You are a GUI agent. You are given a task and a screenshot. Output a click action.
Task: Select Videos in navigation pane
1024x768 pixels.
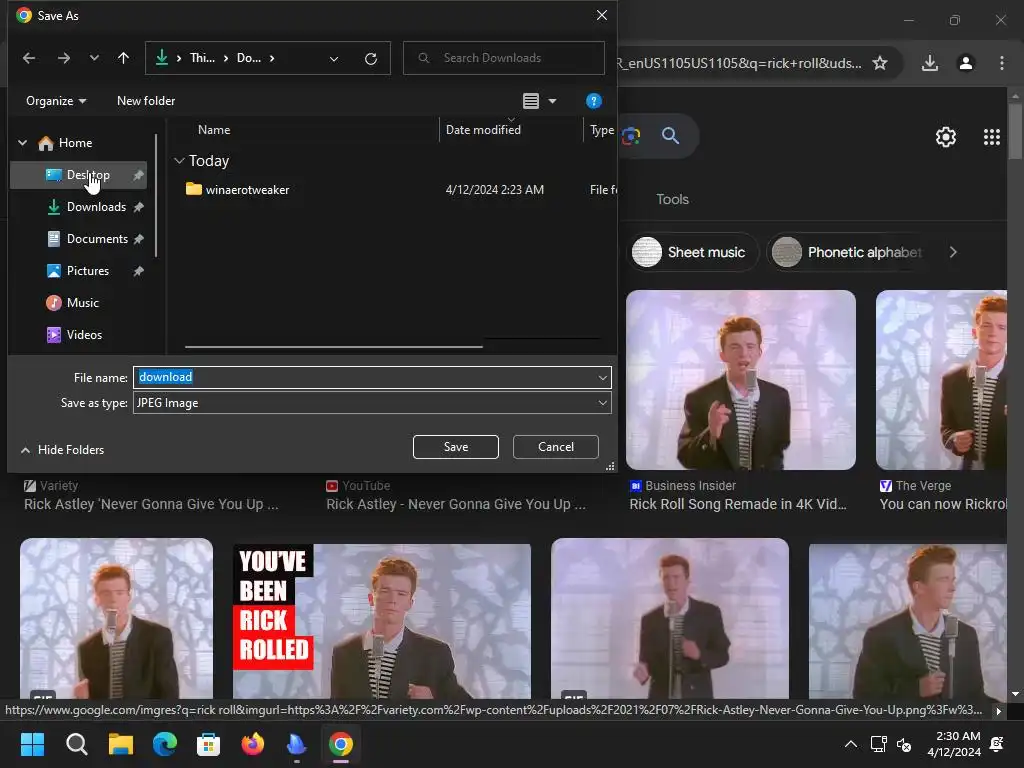click(84, 335)
